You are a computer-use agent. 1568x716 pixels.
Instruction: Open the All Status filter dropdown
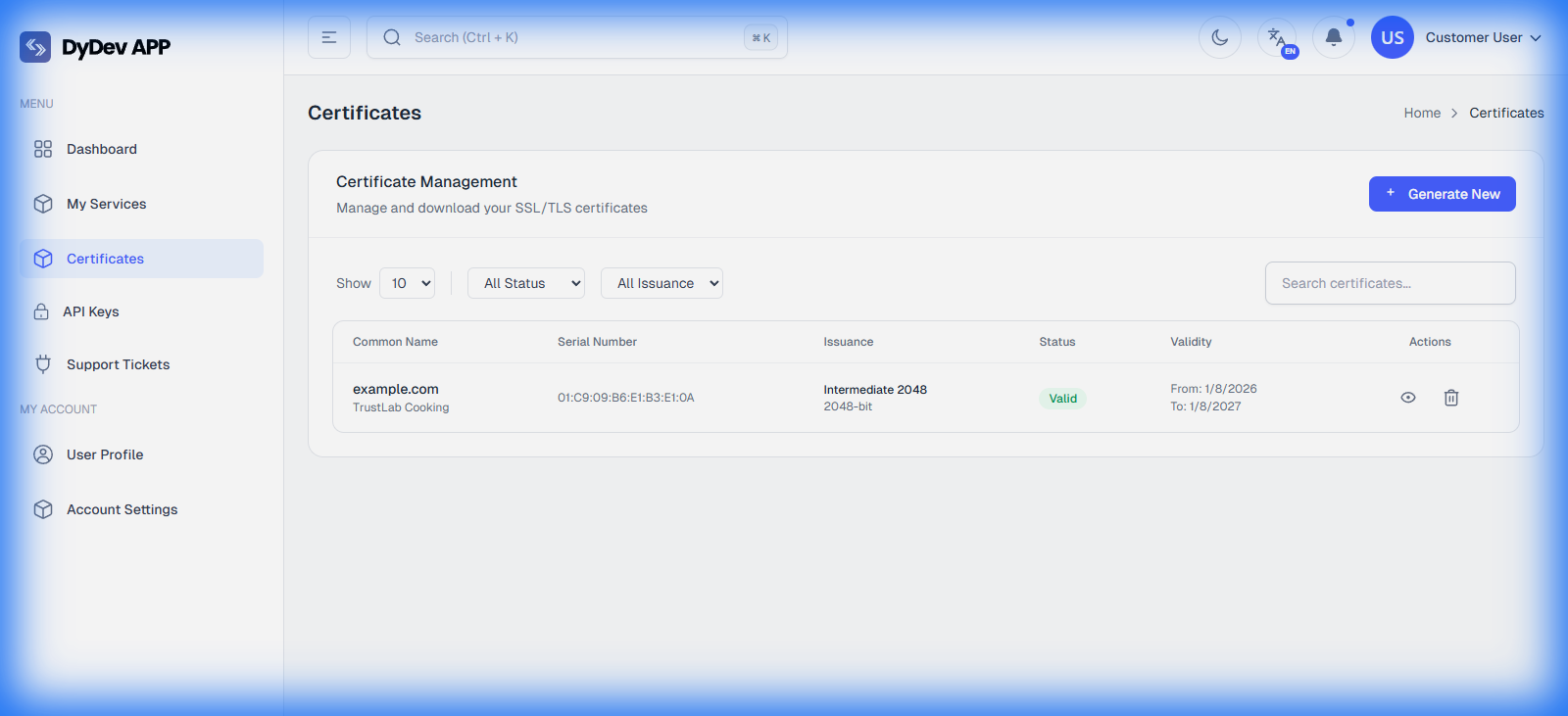click(x=526, y=283)
